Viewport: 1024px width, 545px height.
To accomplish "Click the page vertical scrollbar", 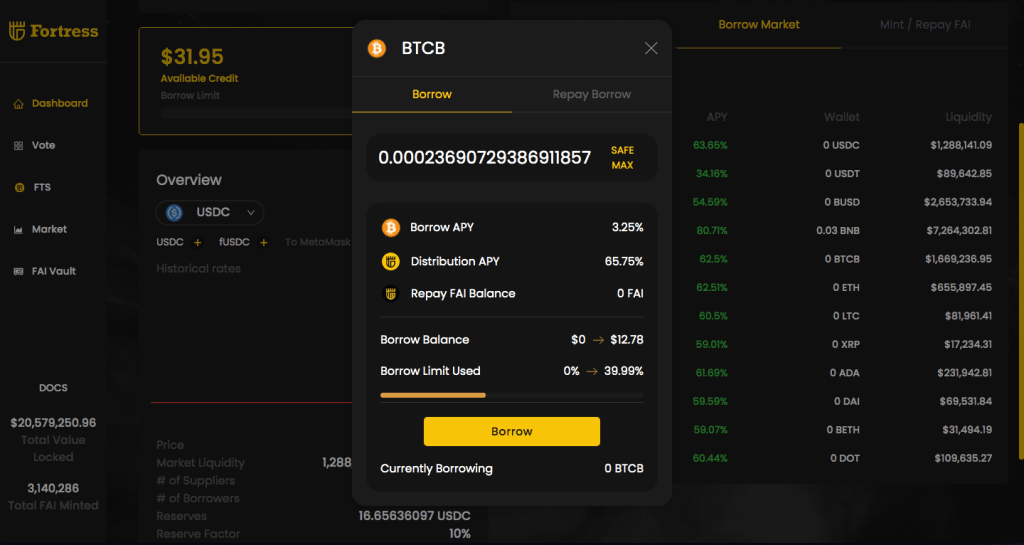I will point(1020,290).
